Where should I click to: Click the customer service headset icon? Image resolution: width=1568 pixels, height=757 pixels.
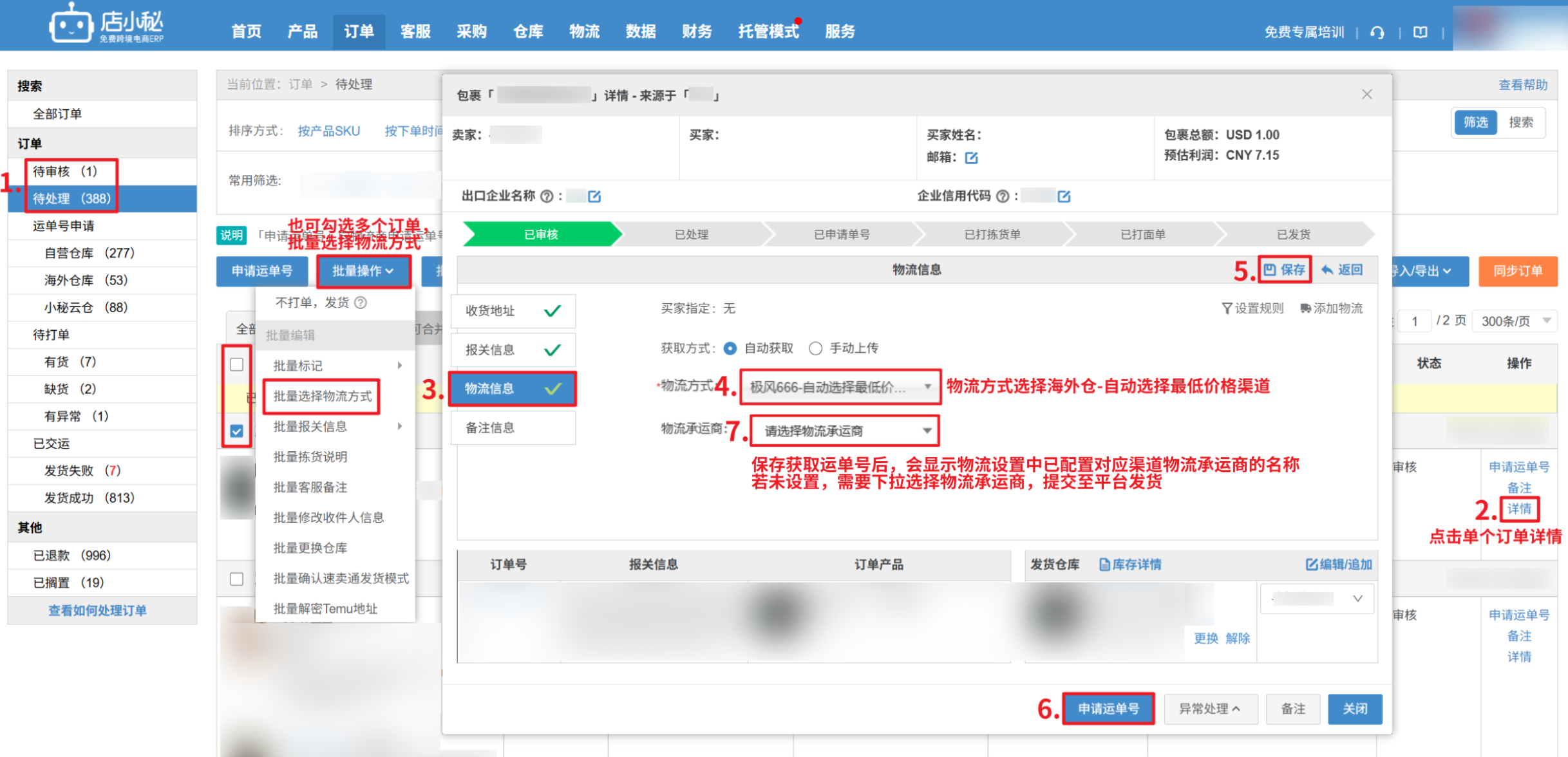(x=1377, y=32)
